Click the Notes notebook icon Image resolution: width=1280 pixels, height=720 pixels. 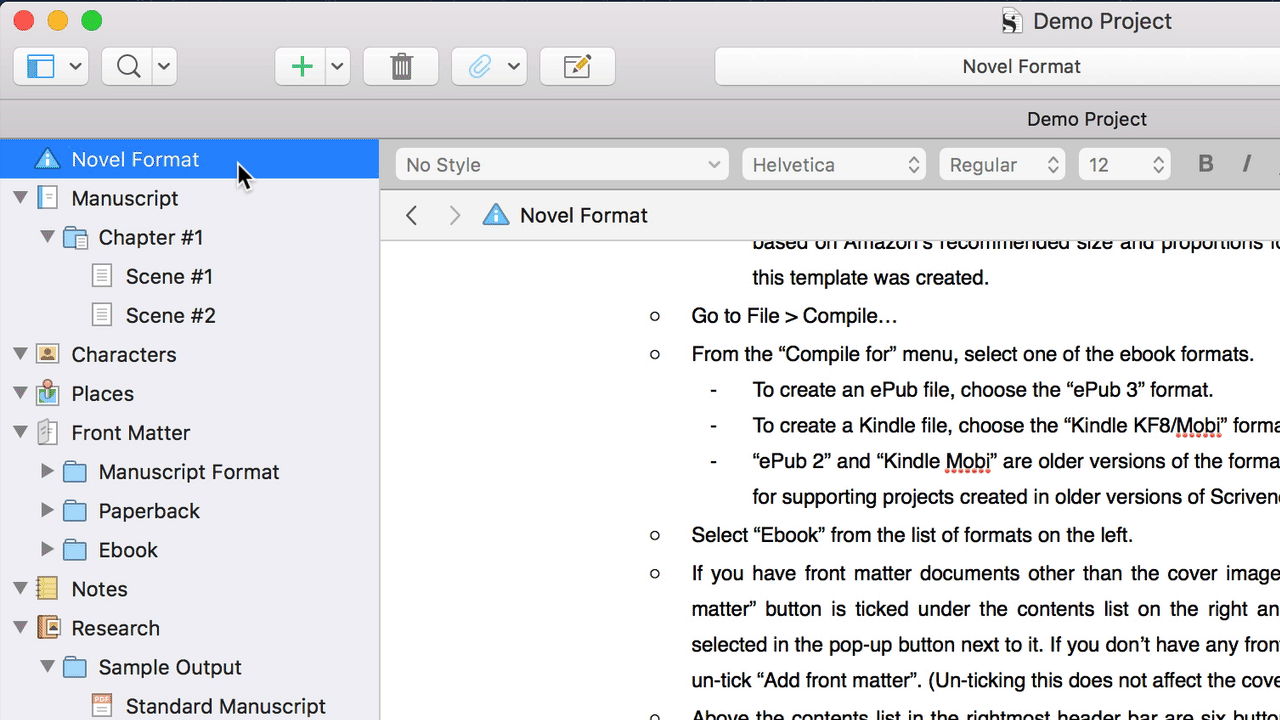[x=47, y=589]
